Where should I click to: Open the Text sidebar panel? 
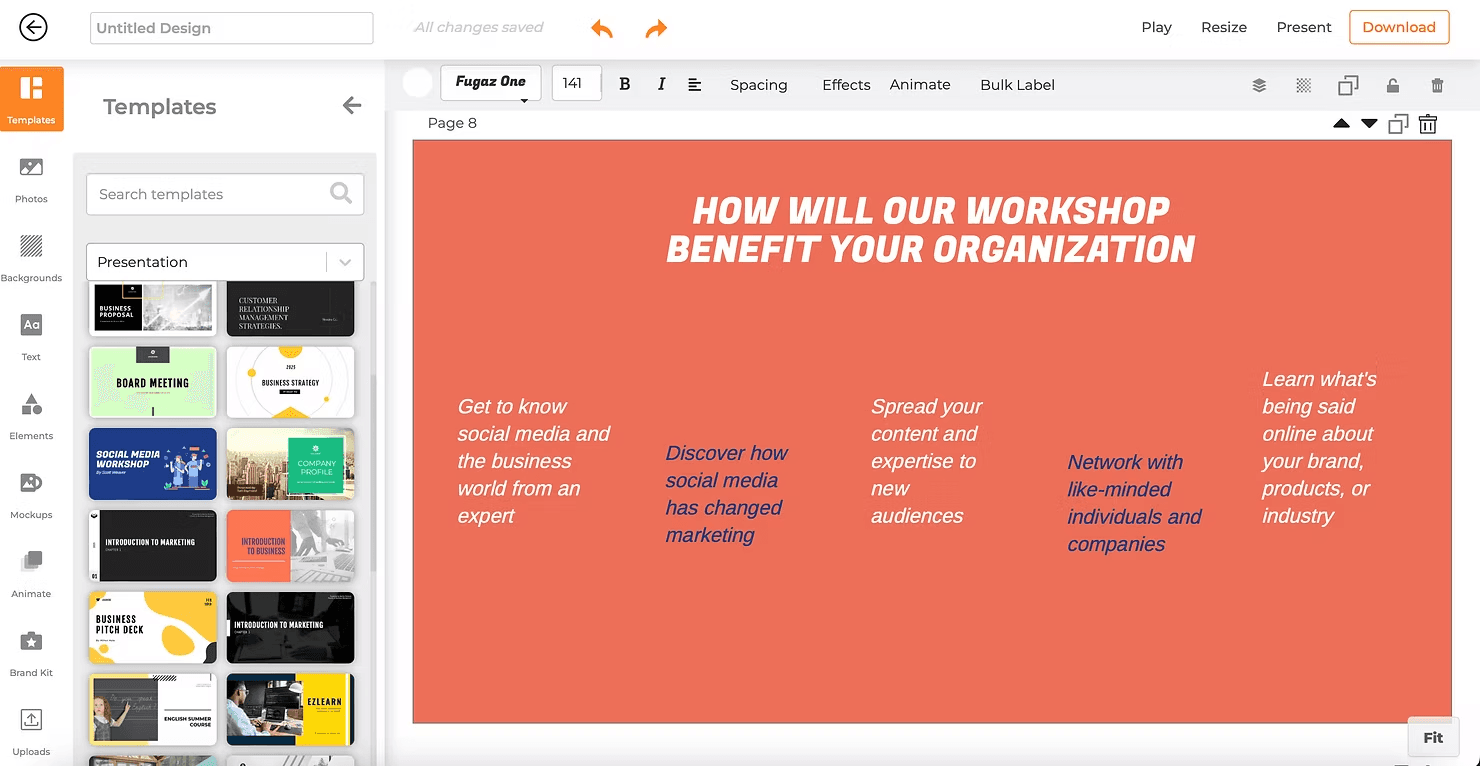pyautogui.click(x=32, y=336)
